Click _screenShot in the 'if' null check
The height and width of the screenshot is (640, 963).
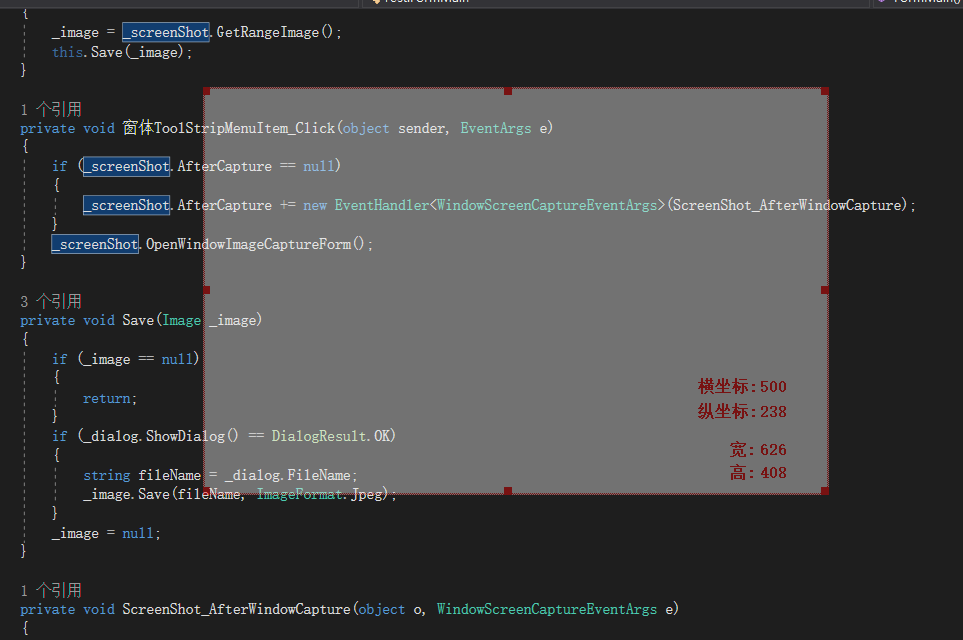(127, 166)
